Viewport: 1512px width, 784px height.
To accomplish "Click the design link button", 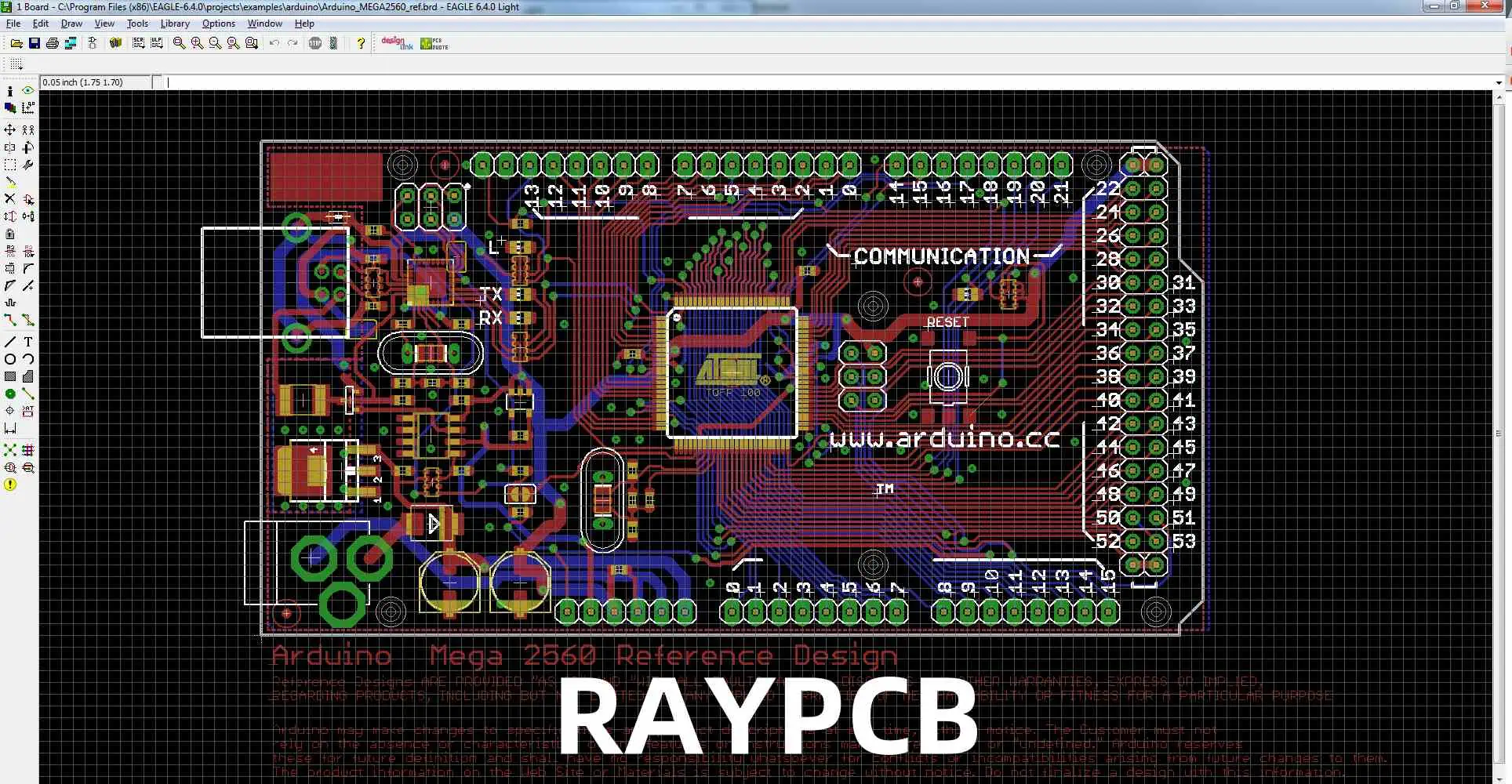I will point(397,43).
